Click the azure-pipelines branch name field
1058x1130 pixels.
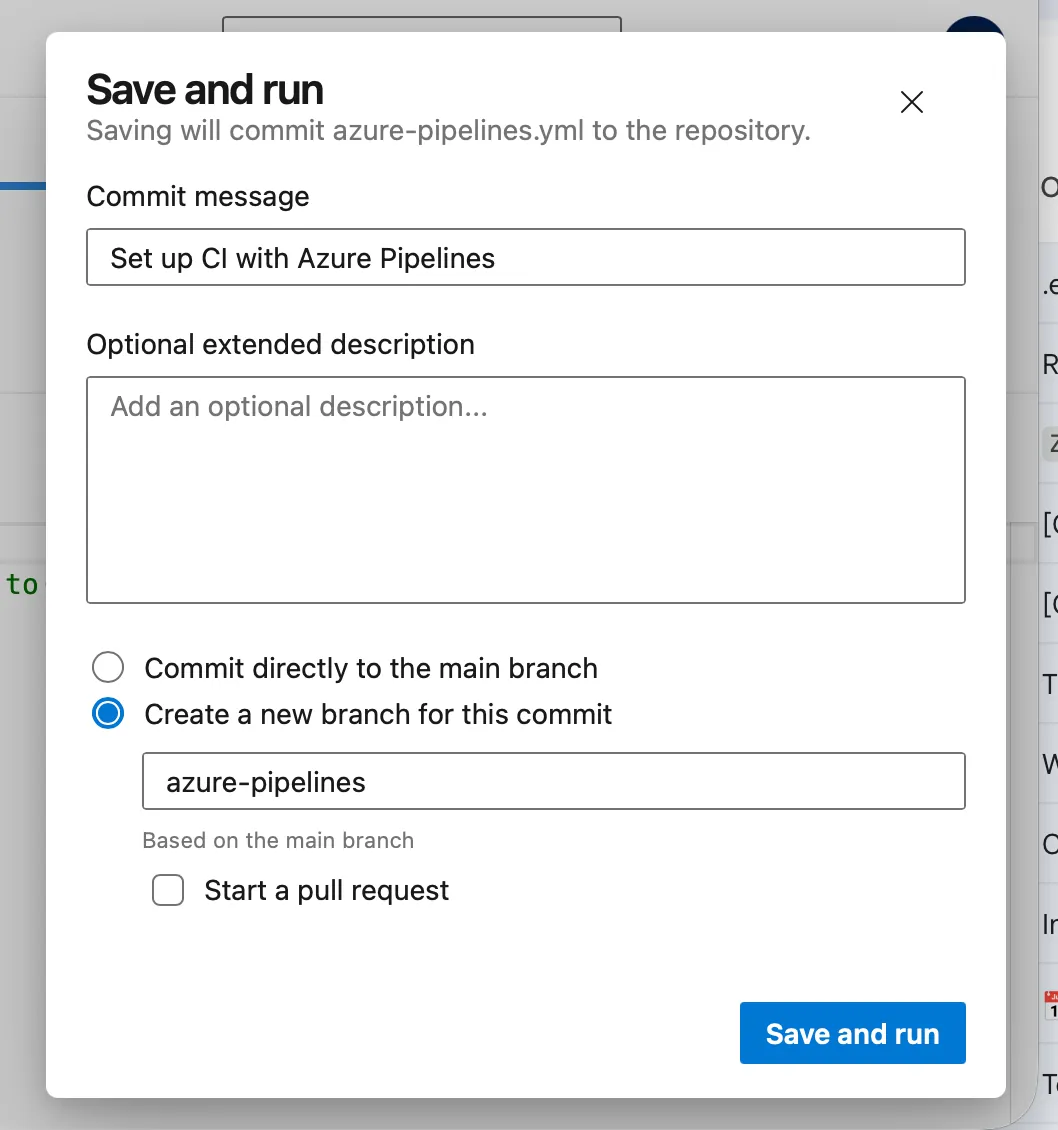[553, 781]
